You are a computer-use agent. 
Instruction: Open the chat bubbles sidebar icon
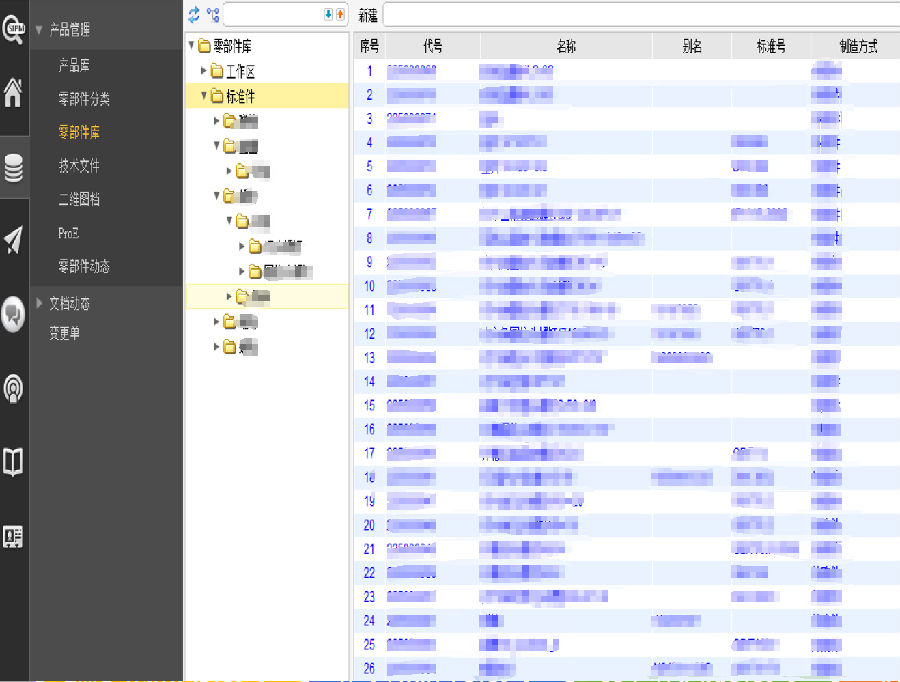click(14, 314)
